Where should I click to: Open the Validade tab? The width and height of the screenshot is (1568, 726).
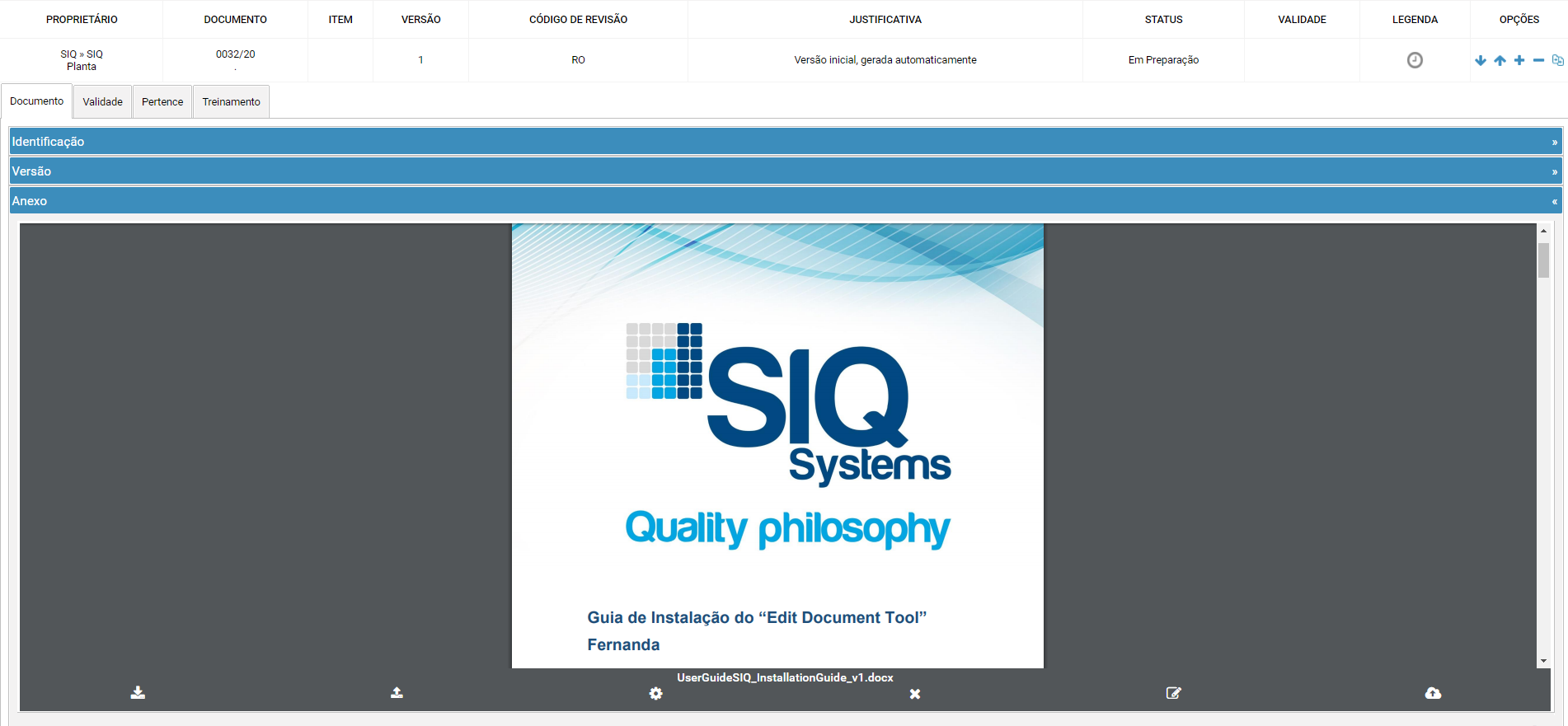[x=102, y=102]
